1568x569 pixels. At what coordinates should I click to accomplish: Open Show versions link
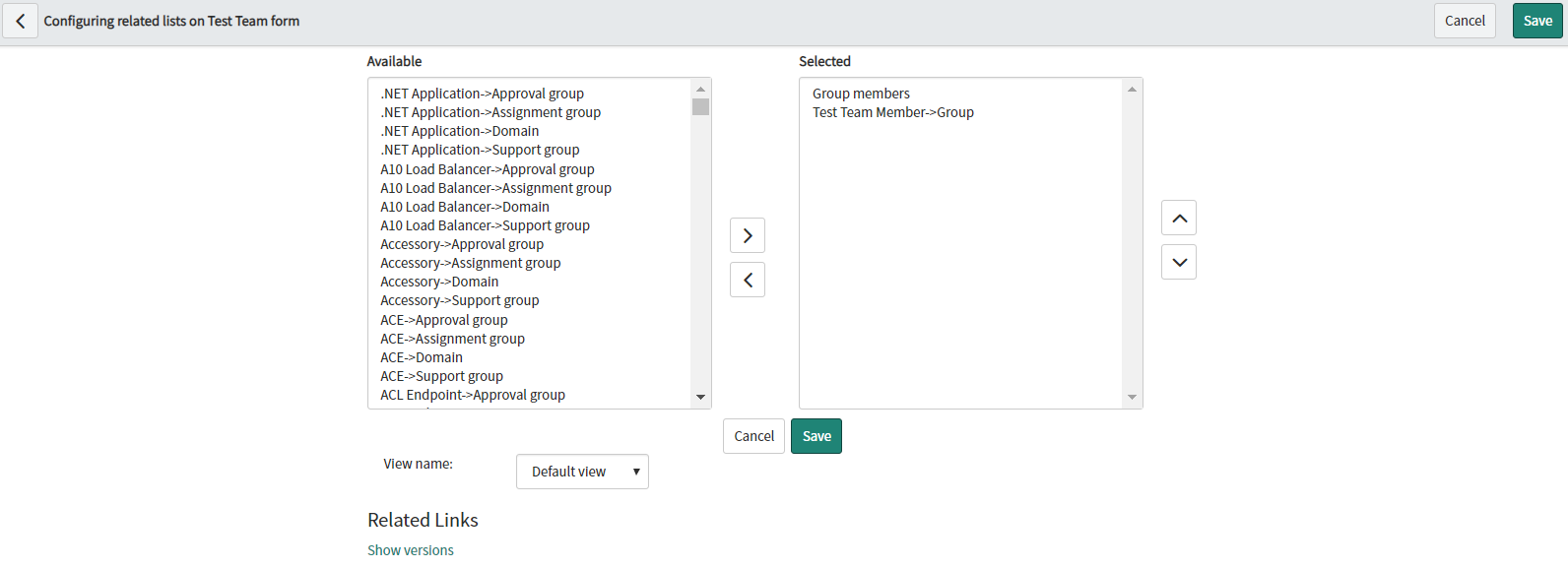(x=411, y=550)
